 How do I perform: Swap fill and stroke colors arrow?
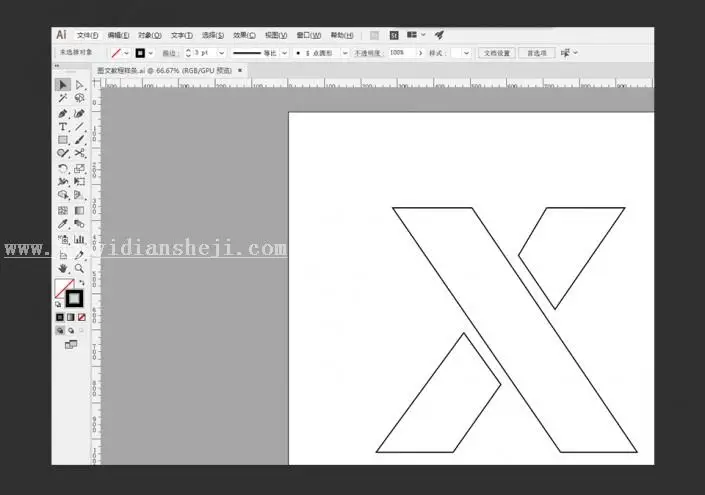pos(82,283)
